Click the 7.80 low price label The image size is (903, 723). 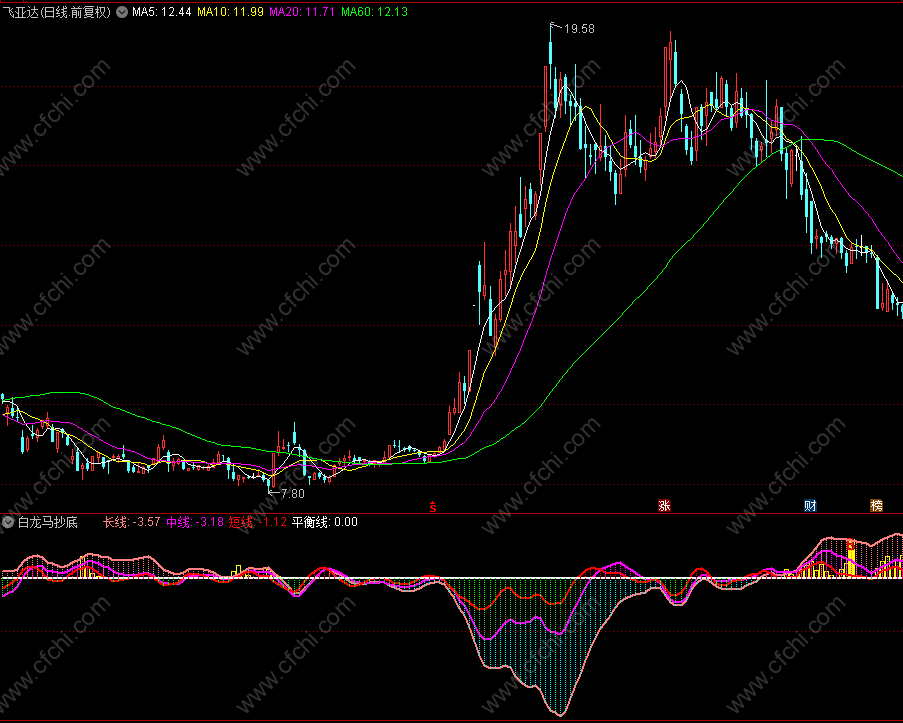point(293,494)
